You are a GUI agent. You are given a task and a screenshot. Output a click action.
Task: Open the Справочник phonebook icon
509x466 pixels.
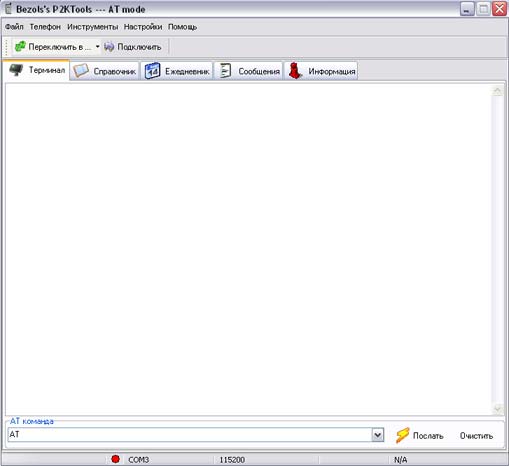pyautogui.click(x=81, y=71)
